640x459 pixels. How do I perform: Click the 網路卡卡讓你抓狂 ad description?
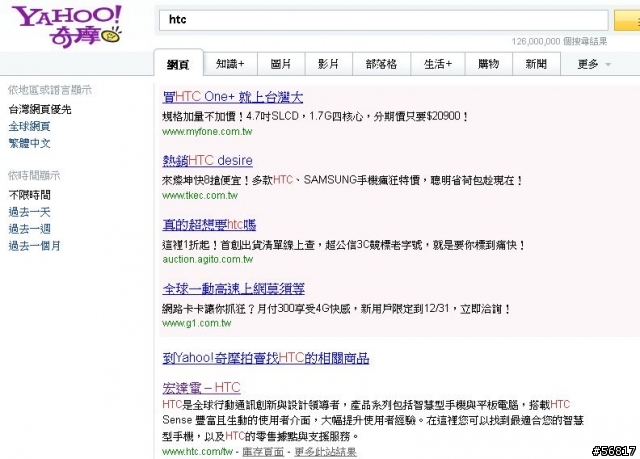point(336,309)
